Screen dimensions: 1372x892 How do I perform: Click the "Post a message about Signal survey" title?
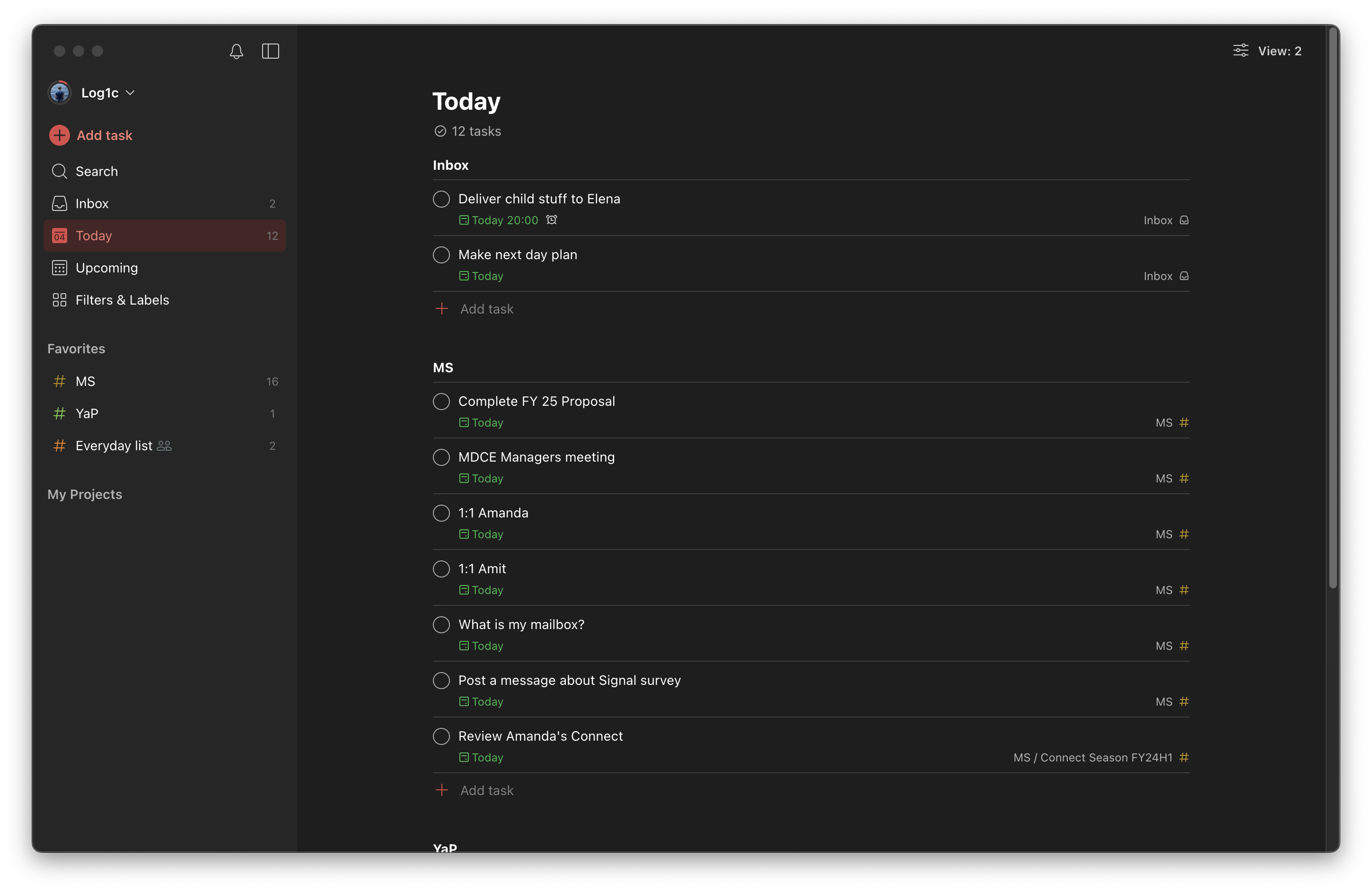tap(570, 680)
